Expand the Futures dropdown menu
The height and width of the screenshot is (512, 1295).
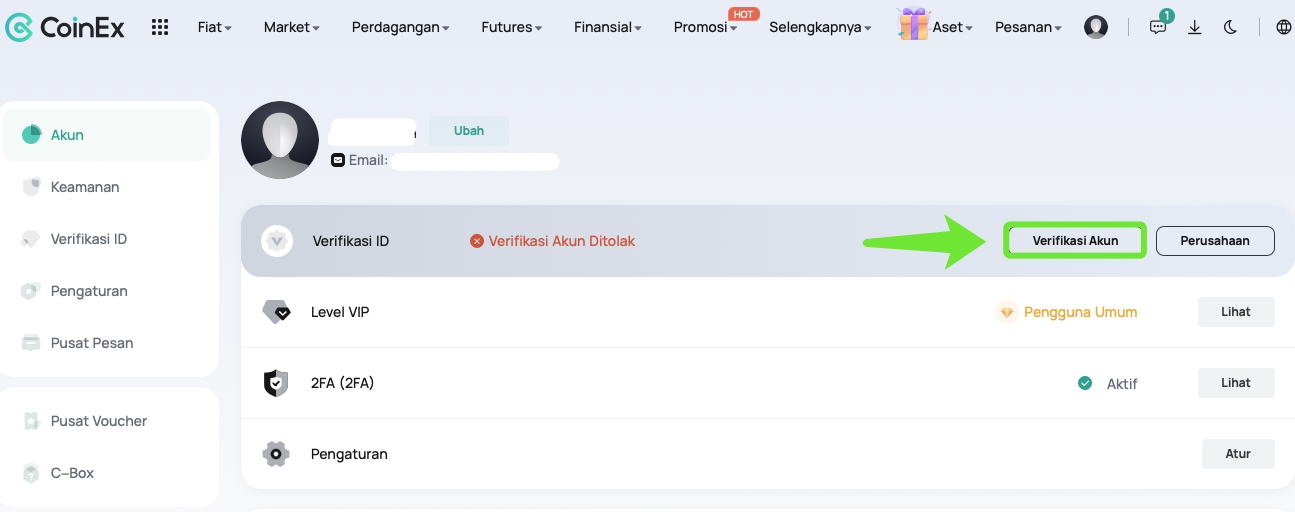click(512, 27)
